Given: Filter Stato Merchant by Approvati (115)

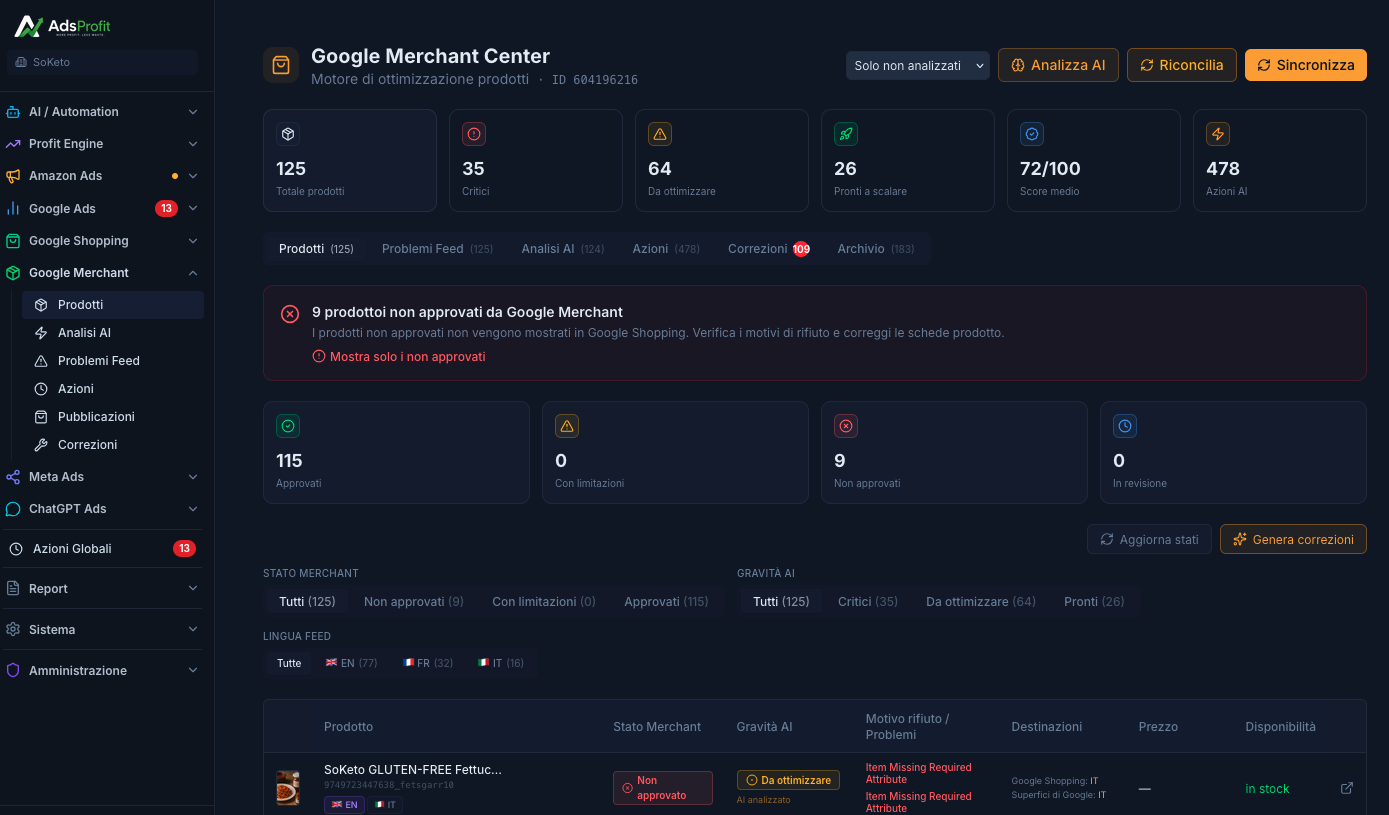Looking at the screenshot, I should pyautogui.click(x=666, y=602).
